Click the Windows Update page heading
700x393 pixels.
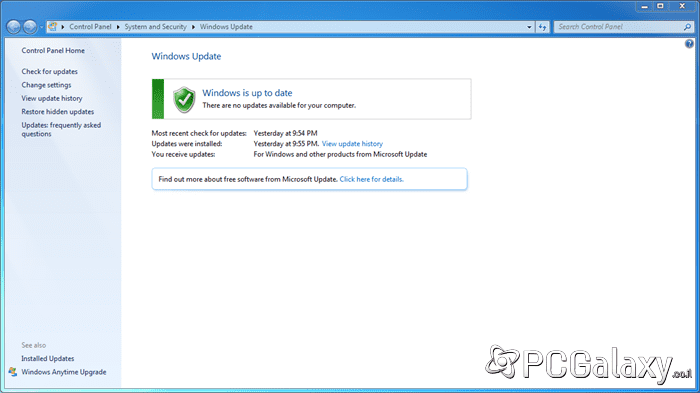(x=186, y=56)
